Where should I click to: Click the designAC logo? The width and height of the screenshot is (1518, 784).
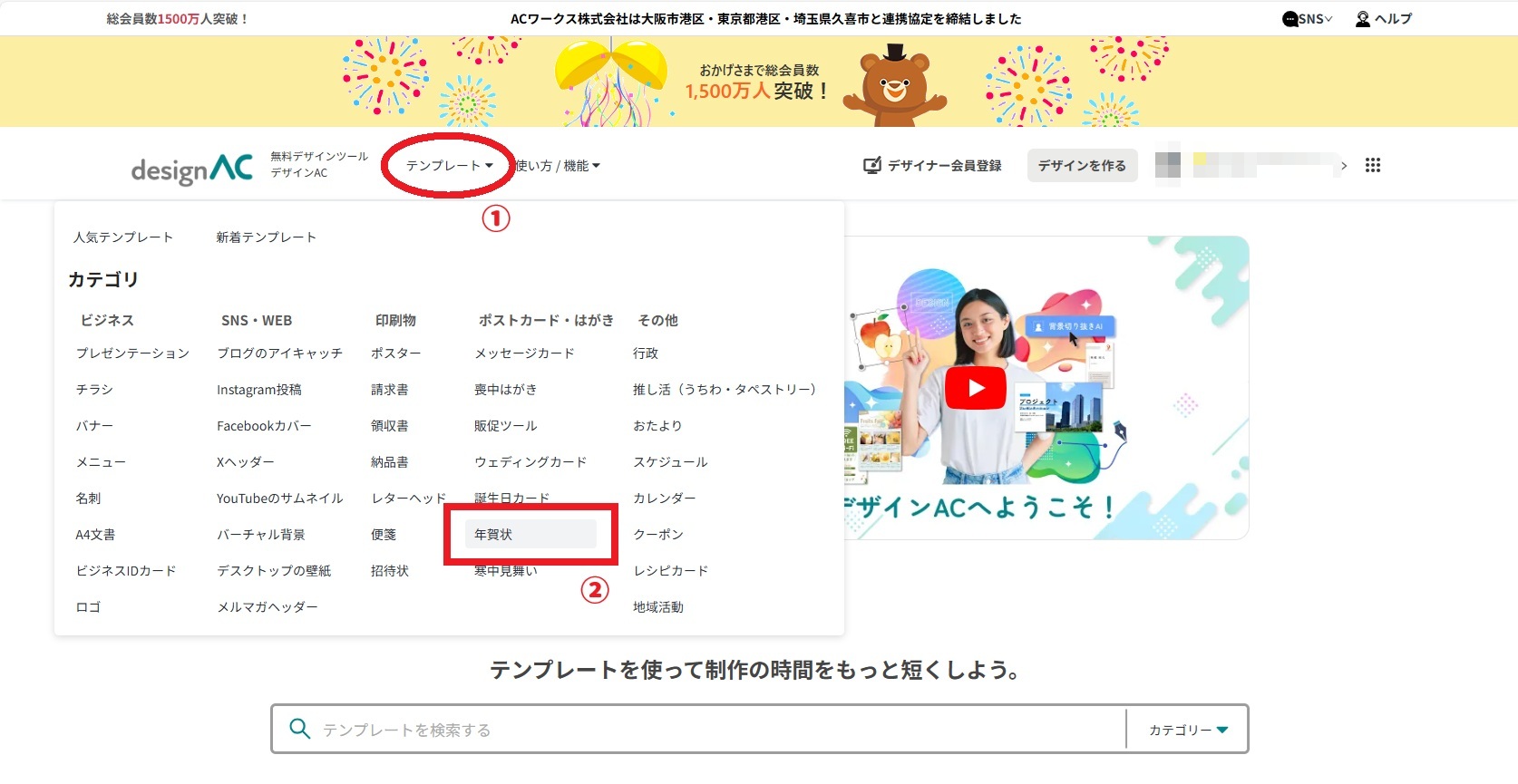click(191, 169)
